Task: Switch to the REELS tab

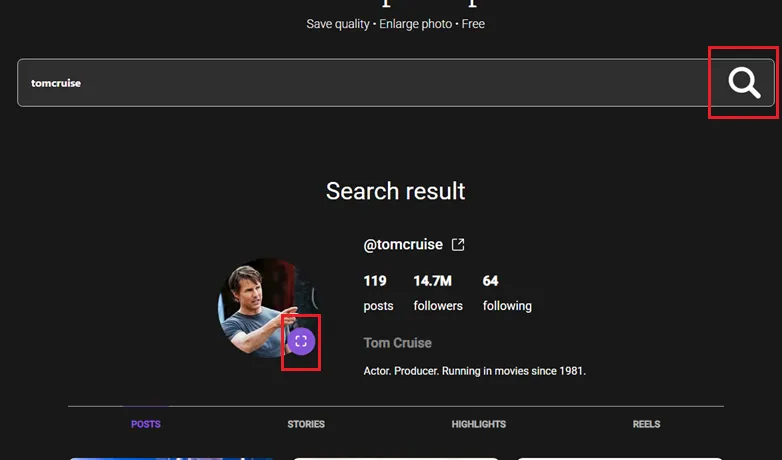Action: pos(646,424)
